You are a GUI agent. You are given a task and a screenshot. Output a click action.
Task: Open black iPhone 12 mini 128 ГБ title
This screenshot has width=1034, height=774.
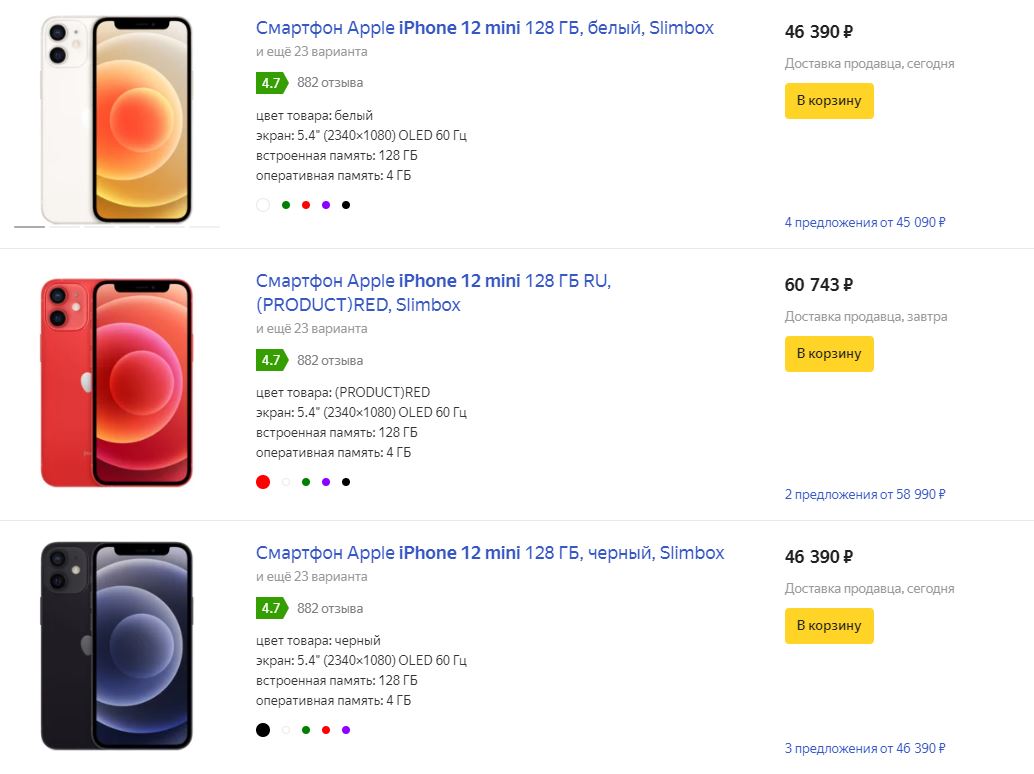click(490, 553)
